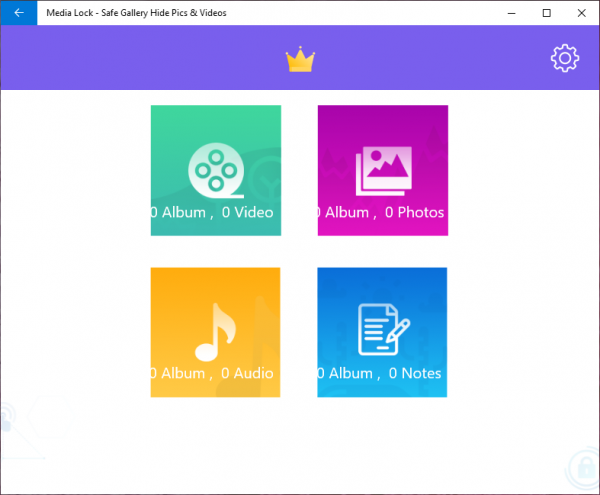Image resolution: width=600 pixels, height=495 pixels.
Task: Maximize the Media Lock window
Action: pos(547,13)
